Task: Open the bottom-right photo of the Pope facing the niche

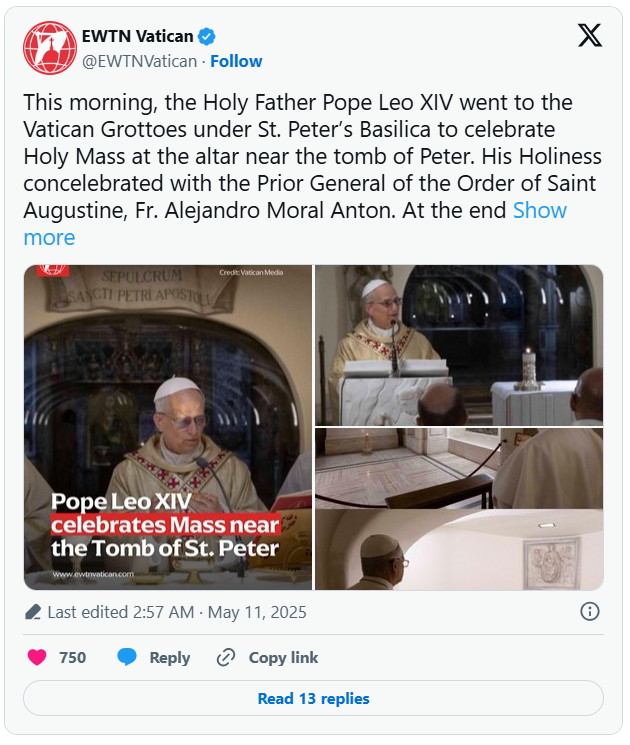Action: (459, 551)
